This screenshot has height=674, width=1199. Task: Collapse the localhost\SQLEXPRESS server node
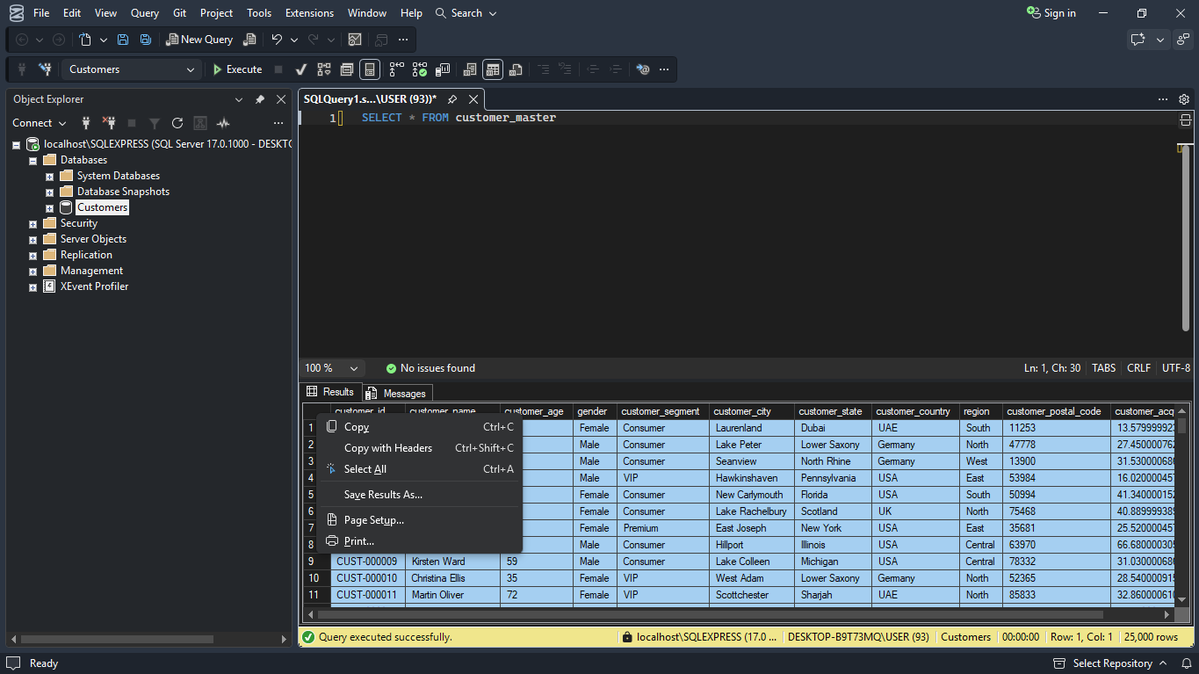(x=16, y=145)
